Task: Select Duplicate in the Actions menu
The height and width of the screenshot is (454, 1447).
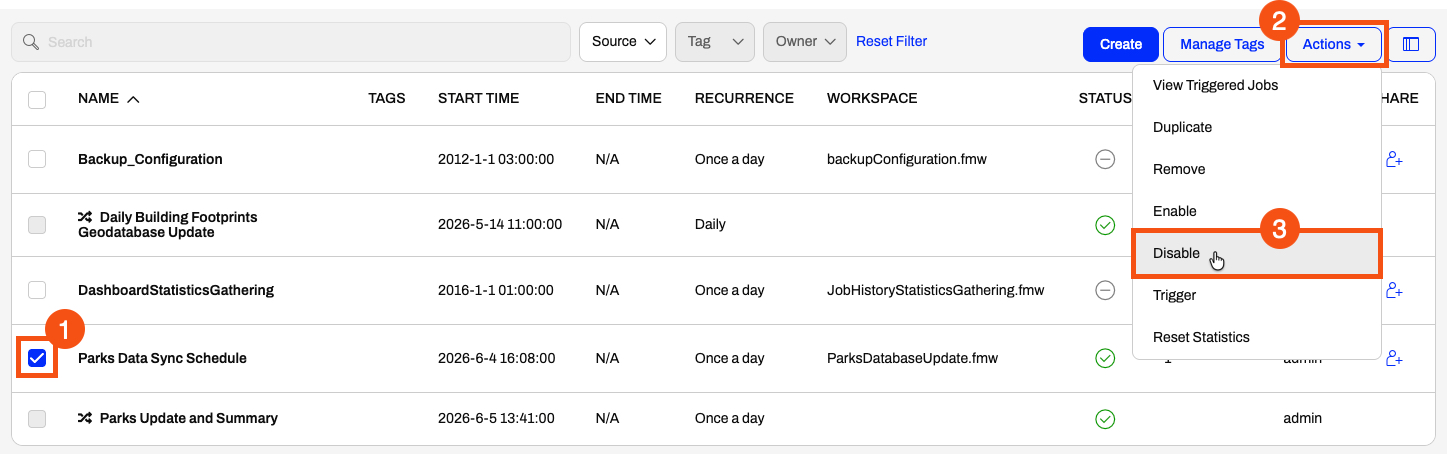Action: coord(1257,127)
